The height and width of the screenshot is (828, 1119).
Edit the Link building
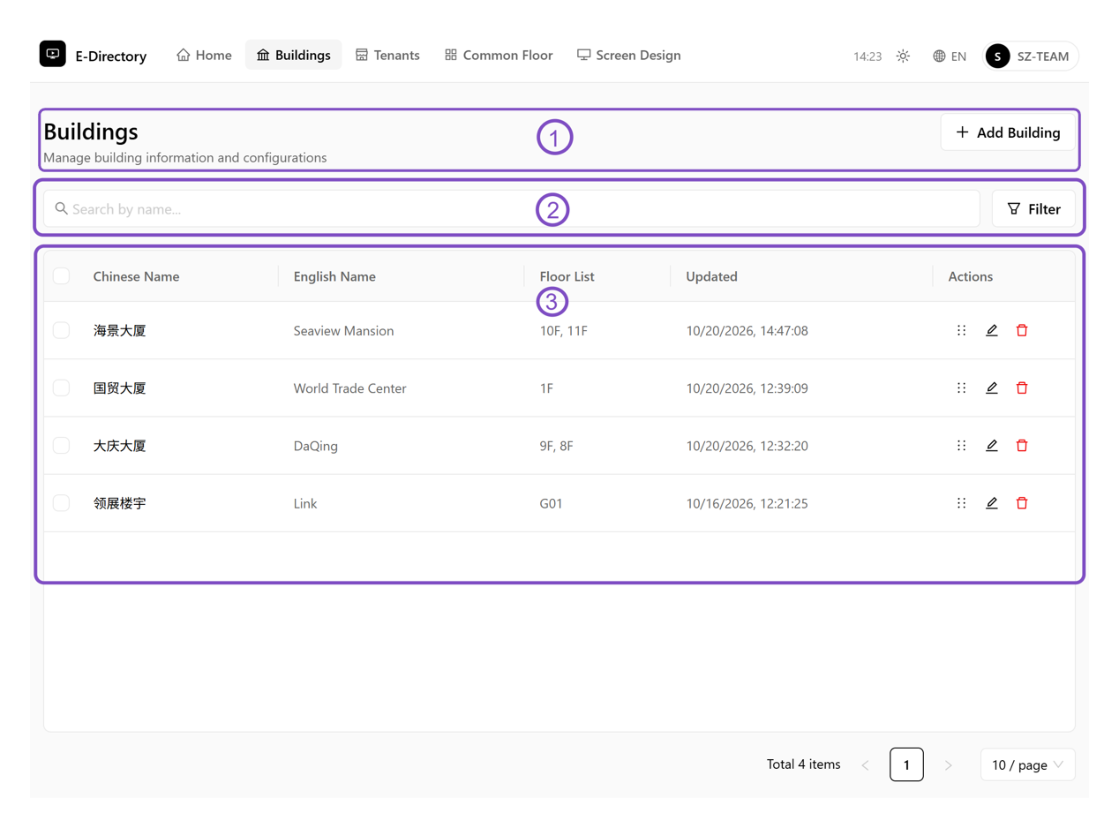[991, 503]
